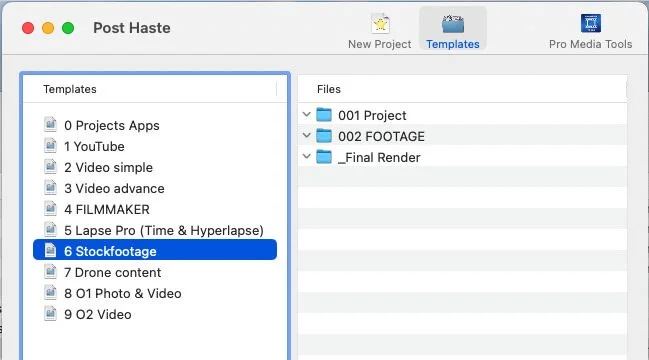This screenshot has width=649, height=360.
Task: Switch to the Templates label
Action: tap(453, 44)
